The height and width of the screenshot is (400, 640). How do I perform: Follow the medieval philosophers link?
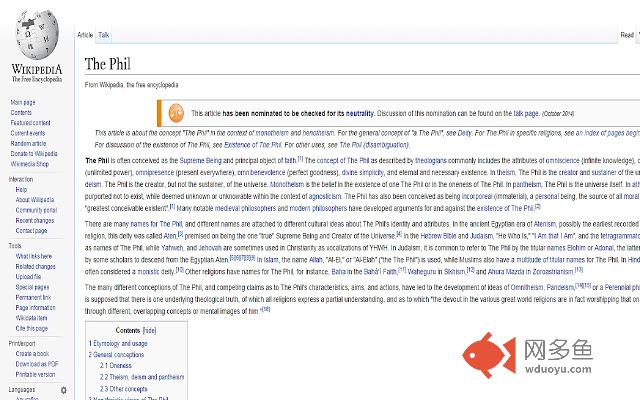[245, 208]
